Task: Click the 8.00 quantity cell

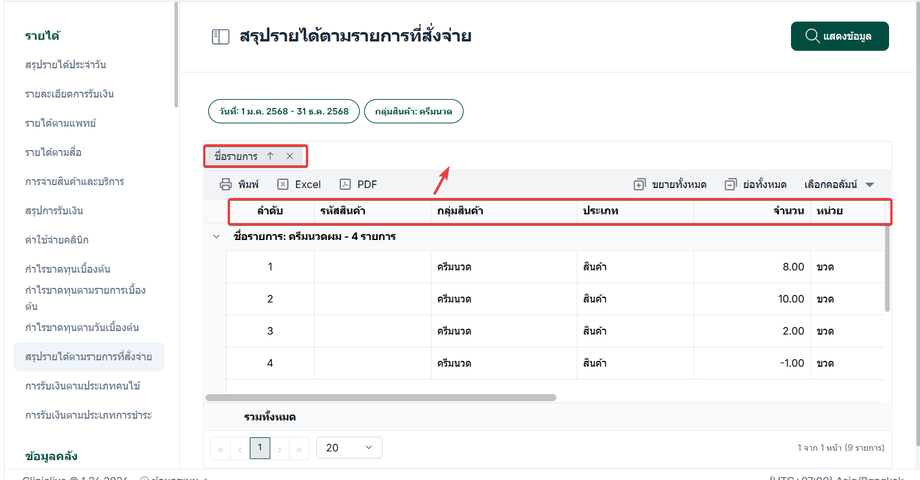Action: point(752,267)
